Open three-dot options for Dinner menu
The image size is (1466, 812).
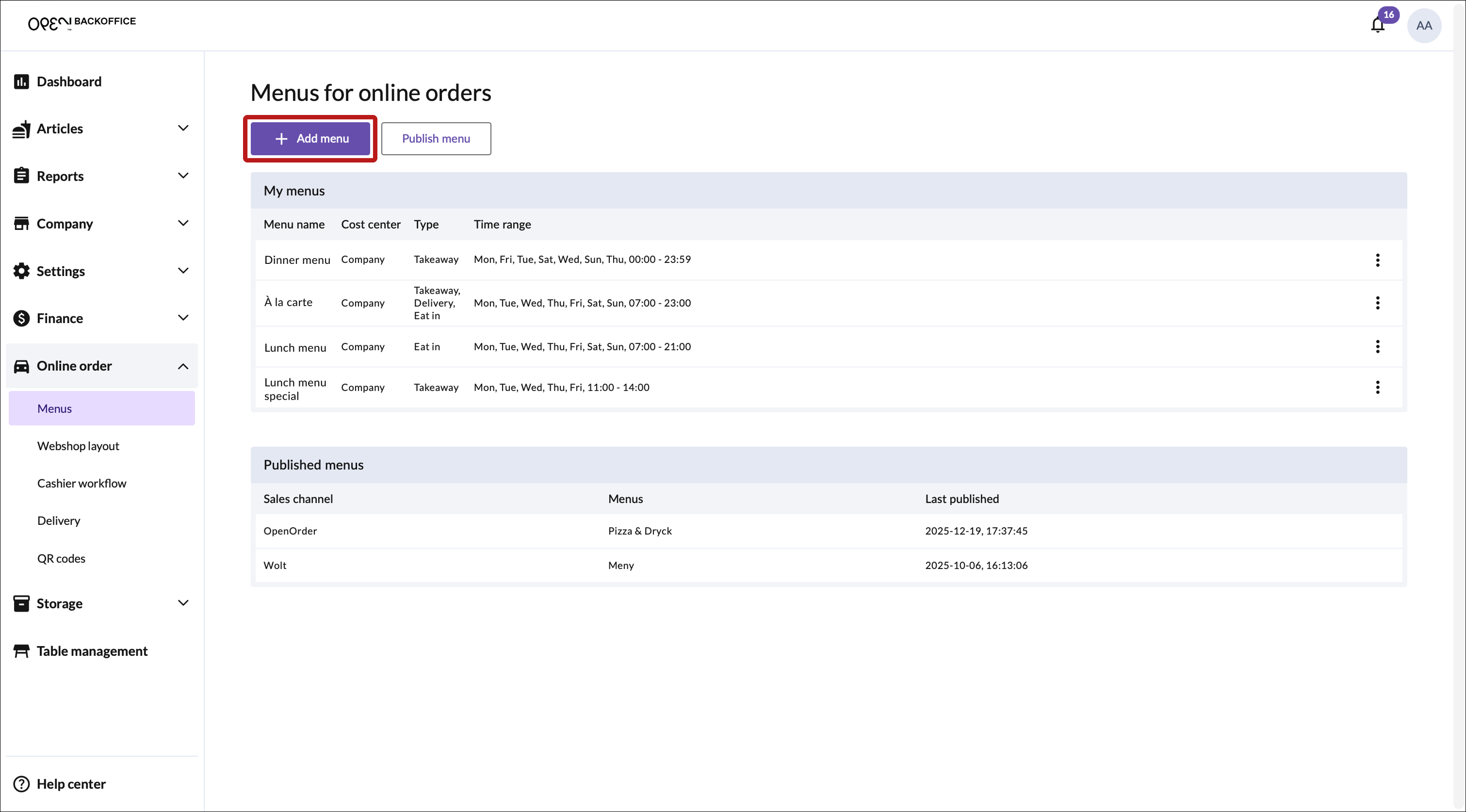pos(1377,260)
